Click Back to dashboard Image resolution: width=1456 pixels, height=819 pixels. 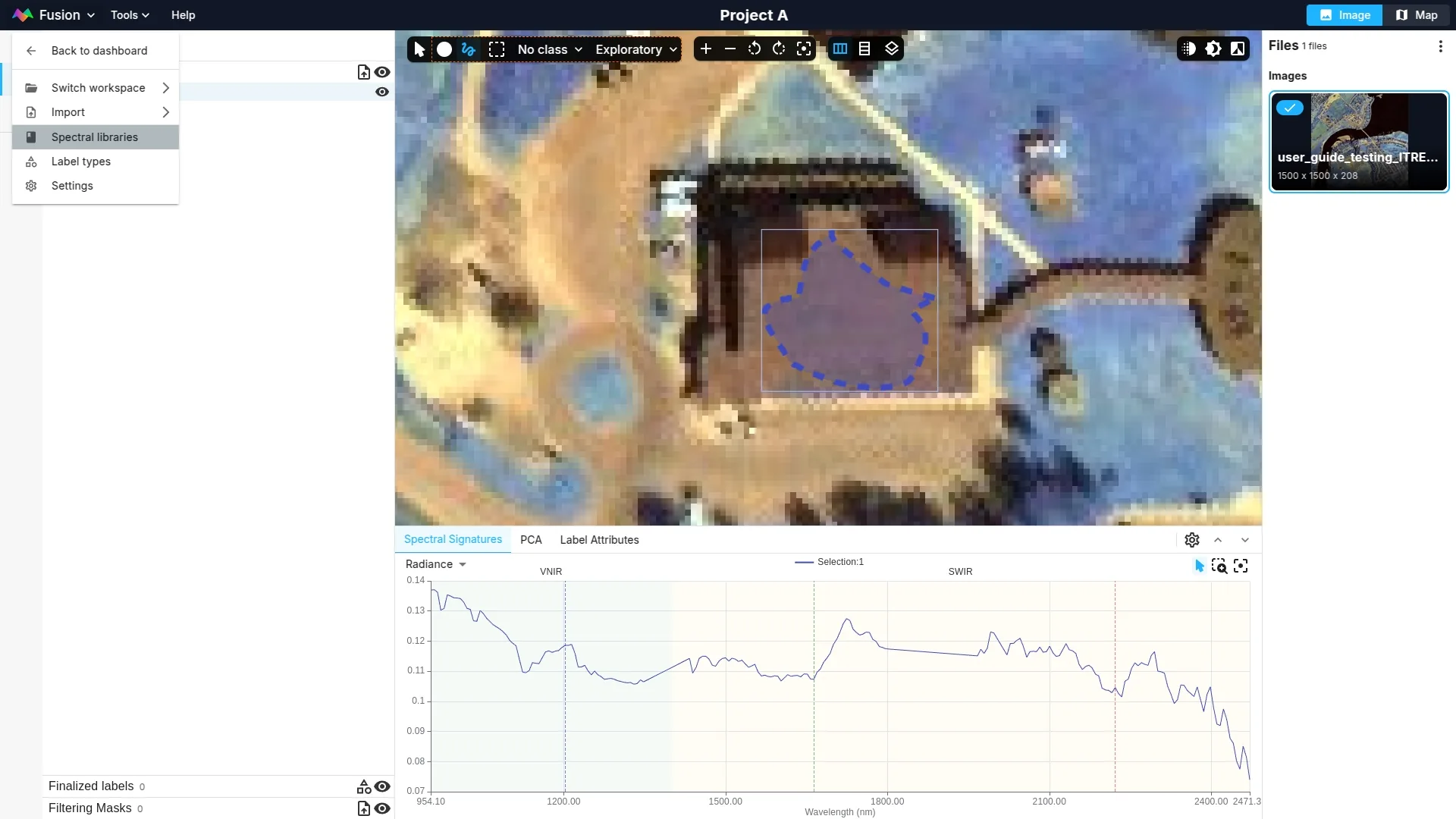point(99,51)
